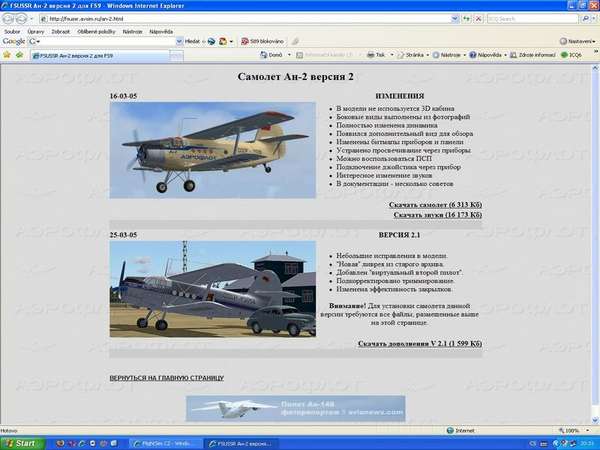Click the Google toolbar logo
Screen dimensions: 600x450
pos(14,41)
